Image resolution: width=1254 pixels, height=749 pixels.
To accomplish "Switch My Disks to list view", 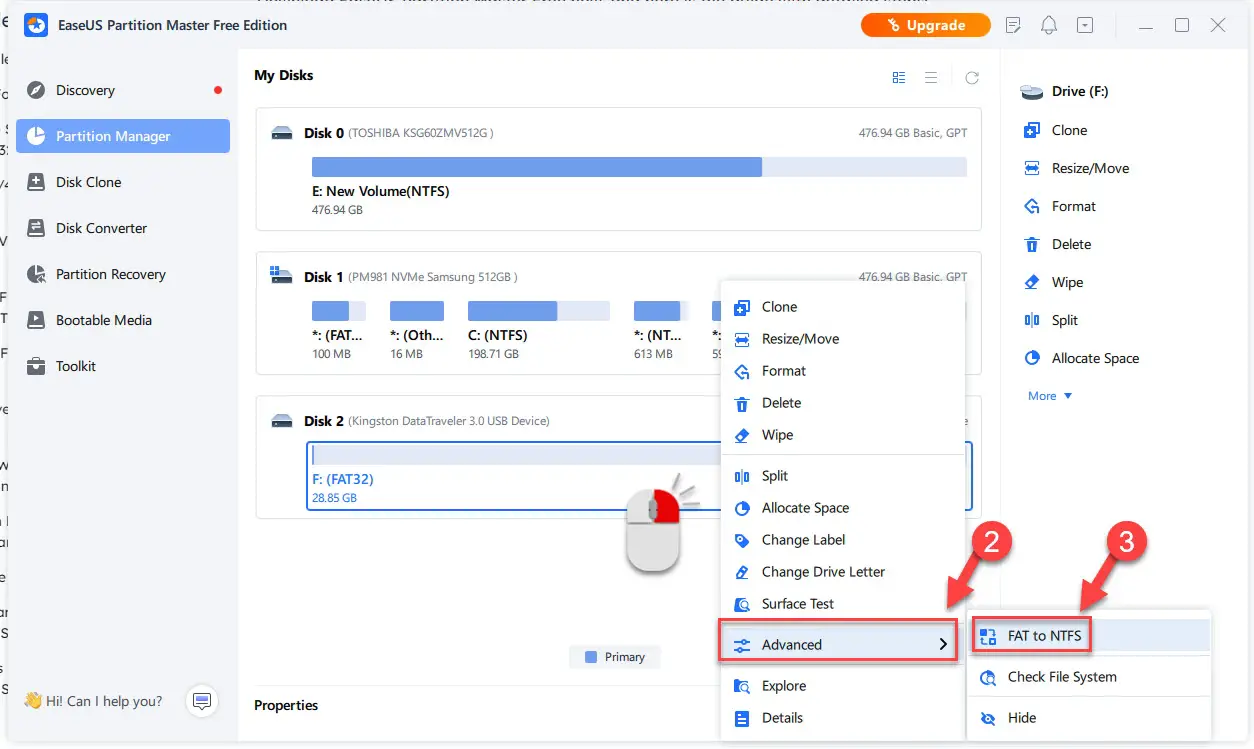I will [x=931, y=77].
